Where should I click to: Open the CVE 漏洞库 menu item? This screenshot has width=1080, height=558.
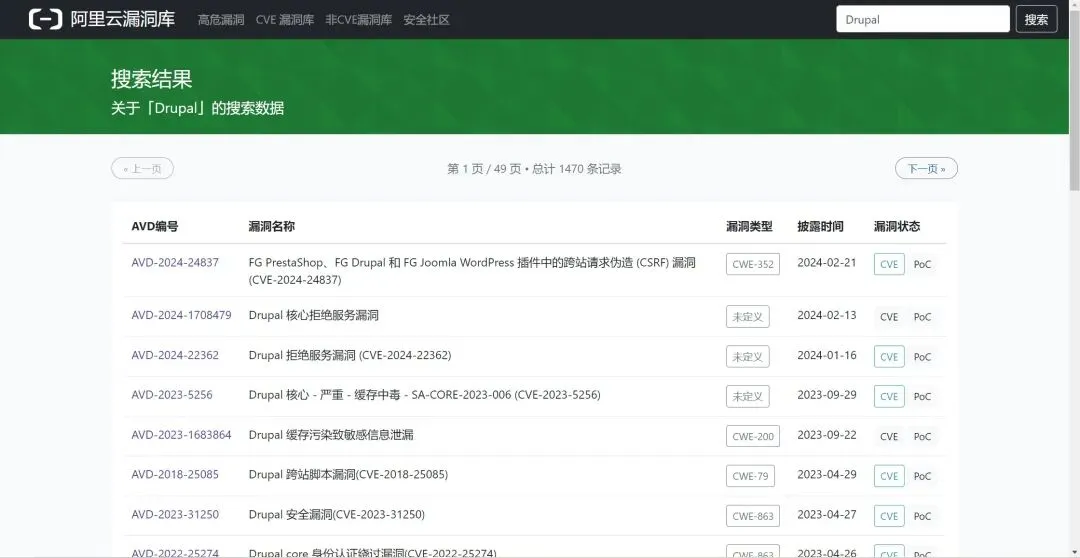(x=284, y=20)
